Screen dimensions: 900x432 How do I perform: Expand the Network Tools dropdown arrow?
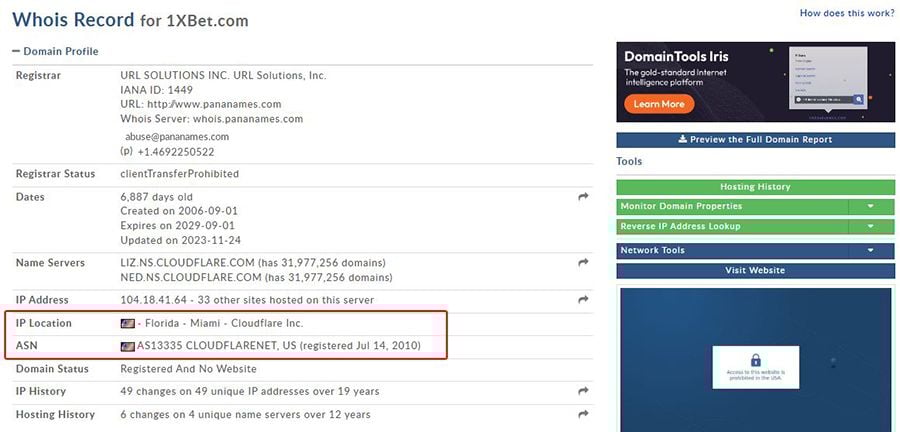[x=871, y=251]
